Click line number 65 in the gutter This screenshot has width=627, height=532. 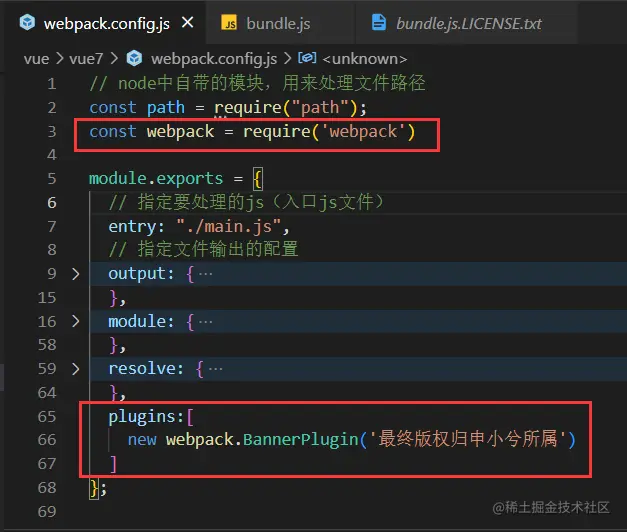[47, 417]
